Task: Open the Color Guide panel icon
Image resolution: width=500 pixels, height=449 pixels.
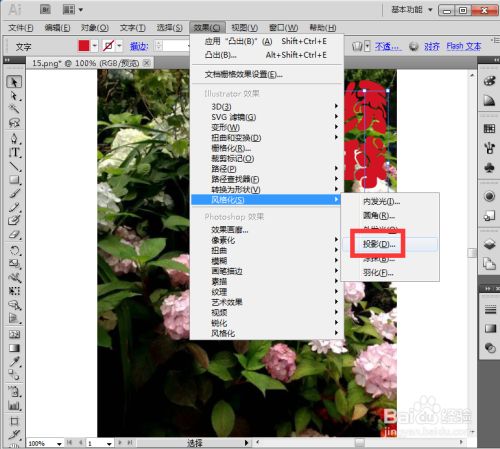Action: (x=489, y=101)
